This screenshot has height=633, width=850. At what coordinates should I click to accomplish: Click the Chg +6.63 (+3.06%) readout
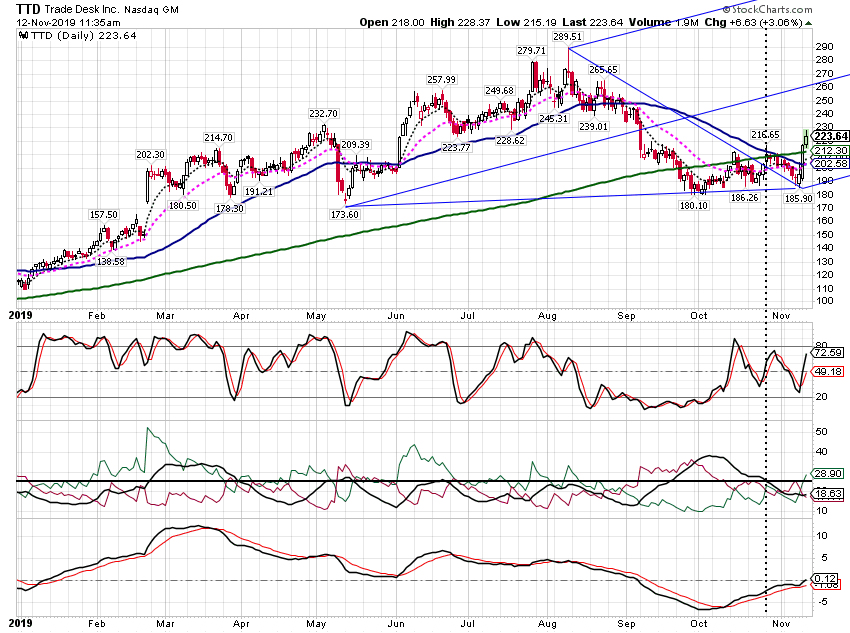pos(754,22)
